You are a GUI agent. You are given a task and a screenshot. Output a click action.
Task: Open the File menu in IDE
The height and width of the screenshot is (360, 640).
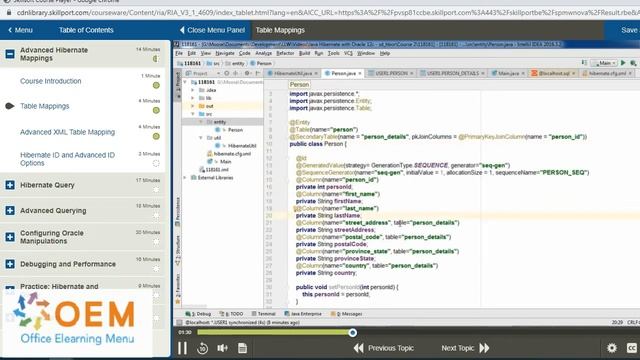tap(179, 53)
